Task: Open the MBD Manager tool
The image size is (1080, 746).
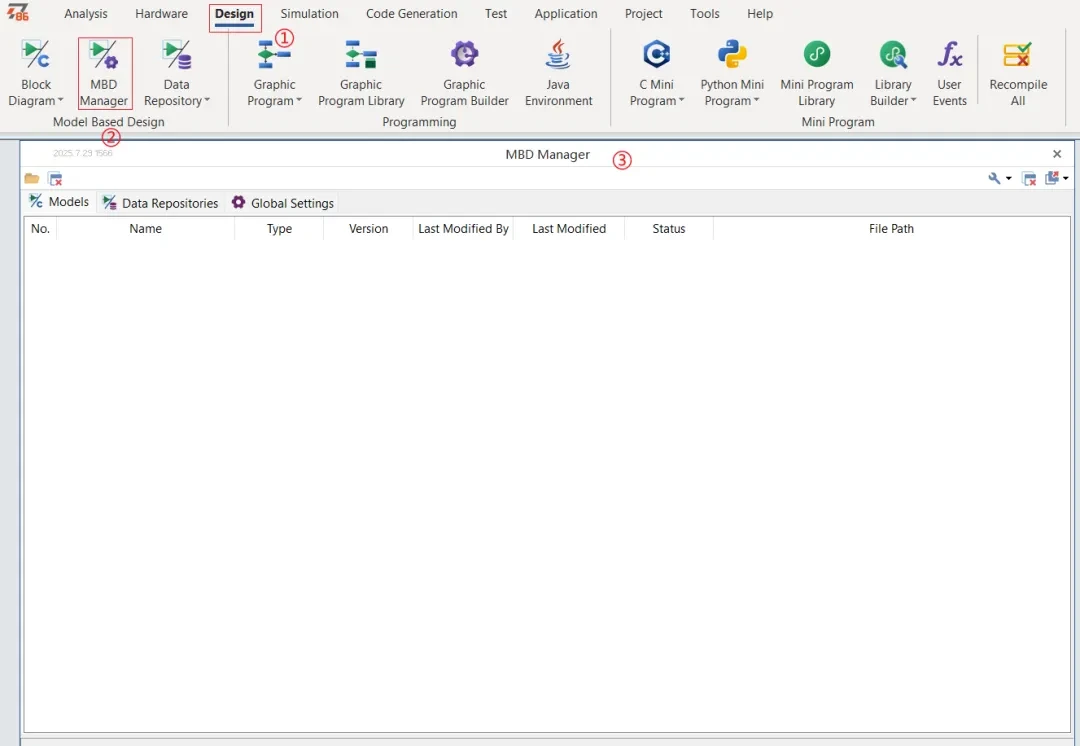Action: pyautogui.click(x=104, y=70)
